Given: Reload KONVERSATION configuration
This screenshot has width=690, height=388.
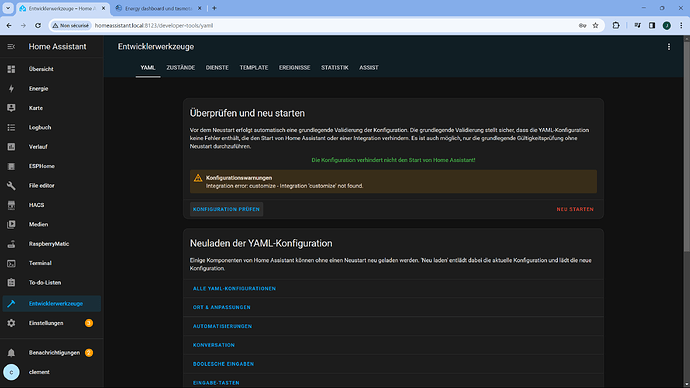Looking at the screenshot, I should pos(213,345).
